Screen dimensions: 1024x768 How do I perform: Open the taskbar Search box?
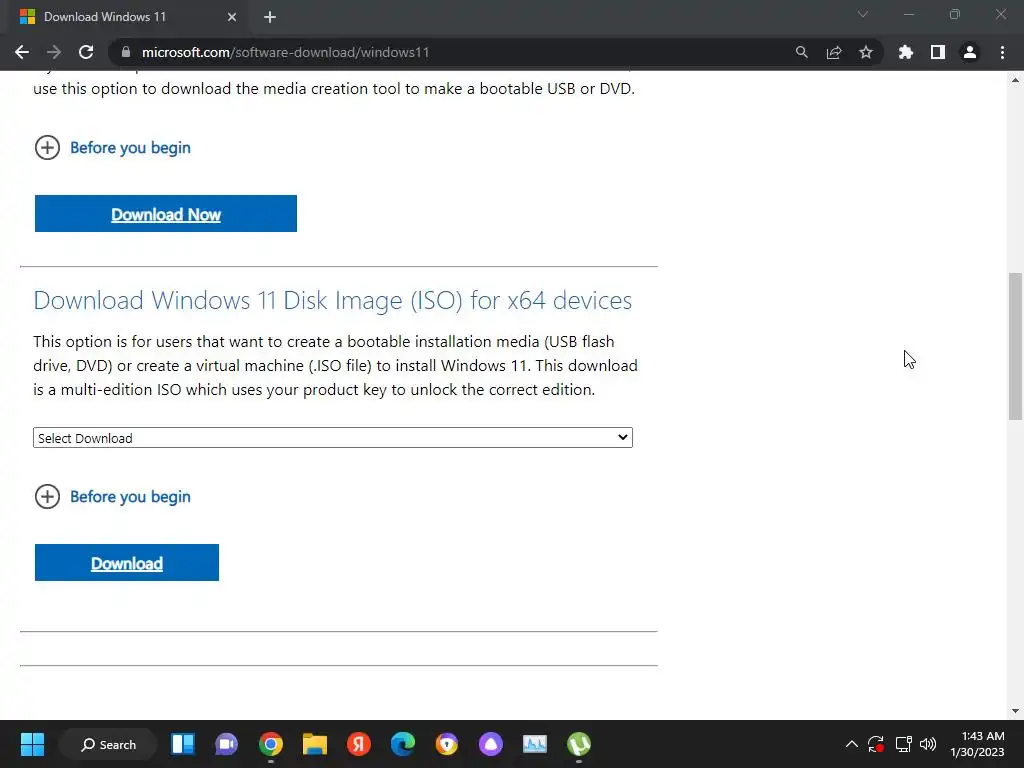(108, 744)
